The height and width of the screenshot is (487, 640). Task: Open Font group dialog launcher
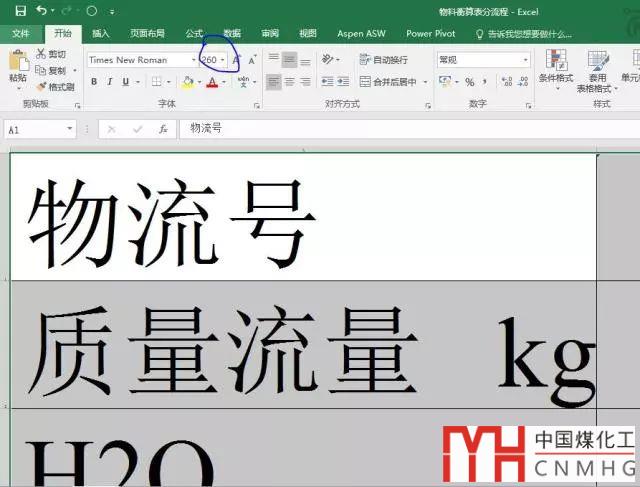257,106
